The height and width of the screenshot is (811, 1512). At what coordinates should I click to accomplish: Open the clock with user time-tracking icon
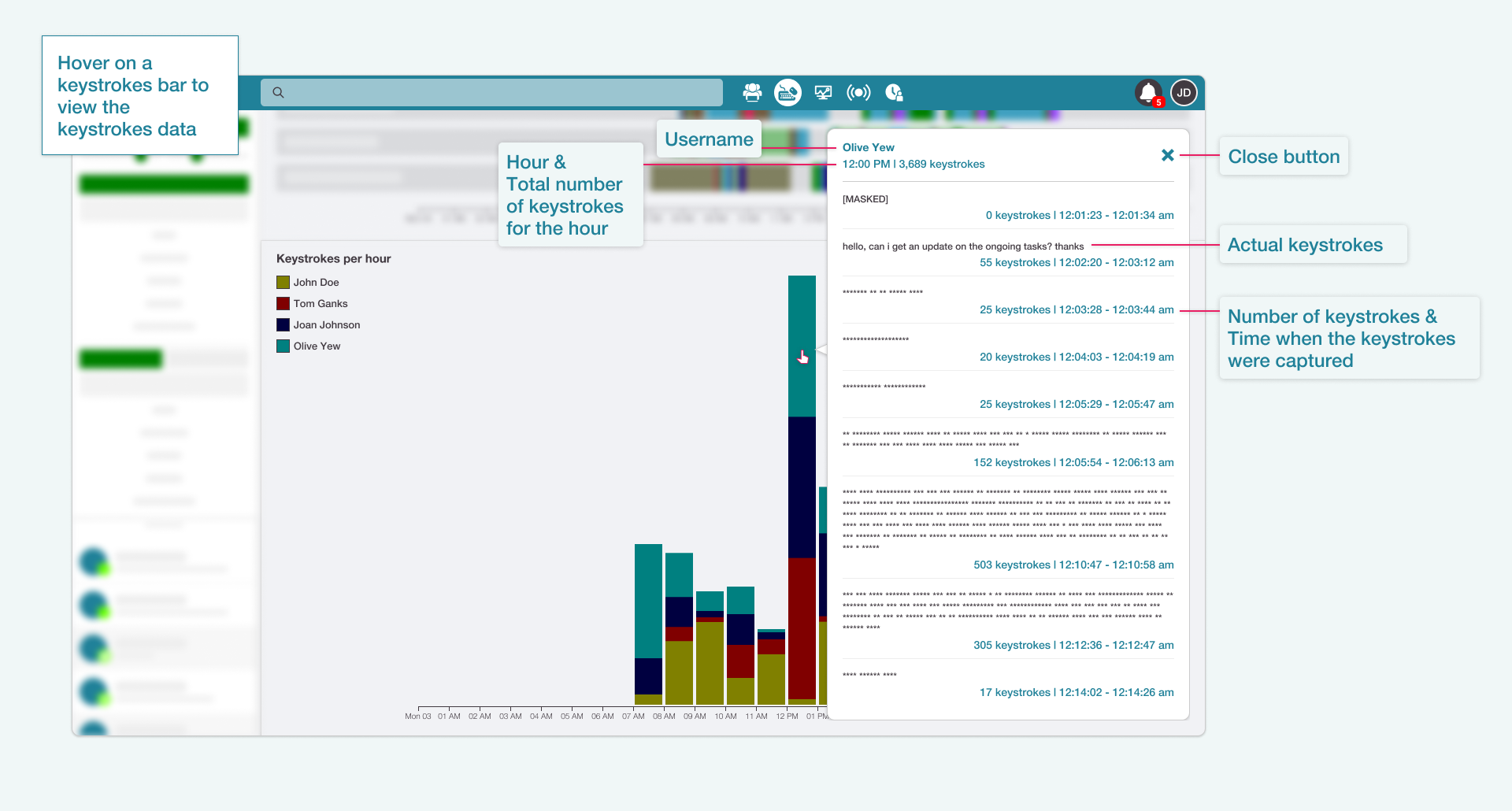(894, 93)
